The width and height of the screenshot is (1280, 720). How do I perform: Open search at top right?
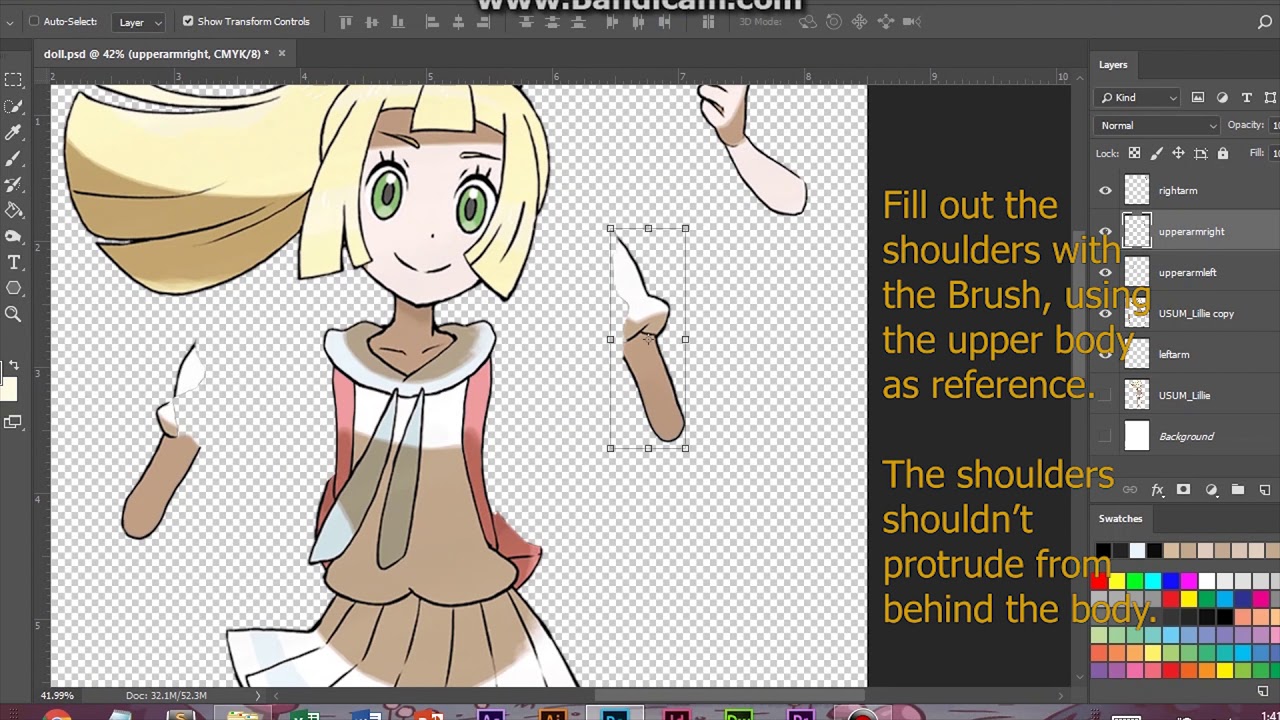pos(1265,21)
